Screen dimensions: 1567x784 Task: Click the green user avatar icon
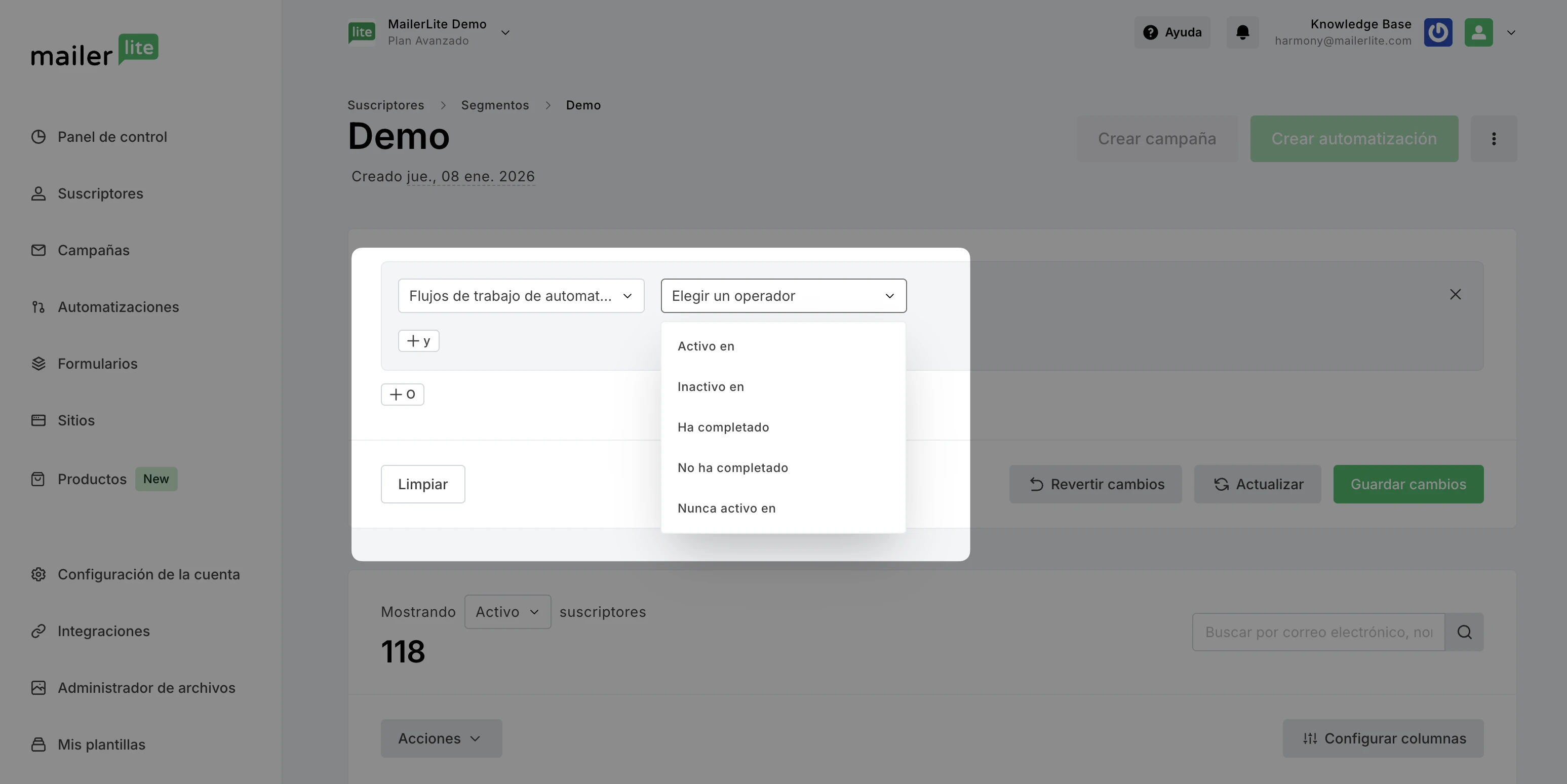coord(1478,32)
